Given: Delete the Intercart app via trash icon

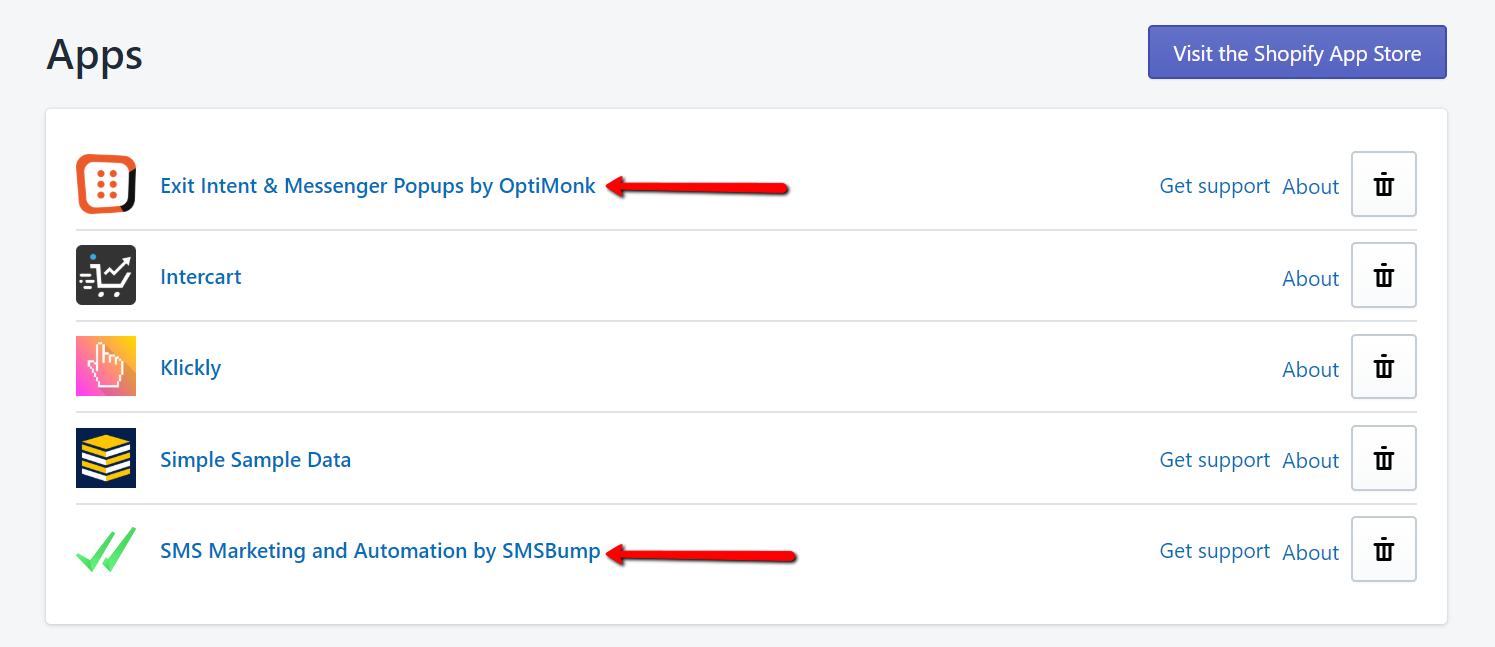Looking at the screenshot, I should tap(1384, 275).
